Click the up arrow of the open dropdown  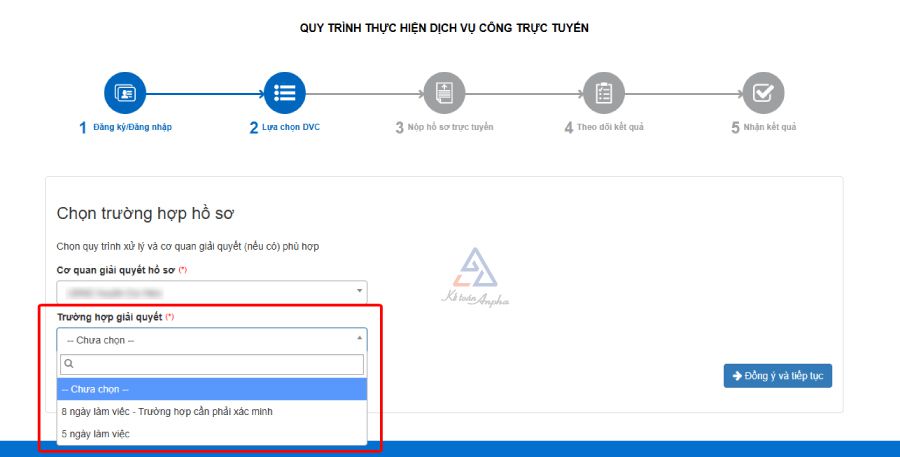tap(359, 339)
